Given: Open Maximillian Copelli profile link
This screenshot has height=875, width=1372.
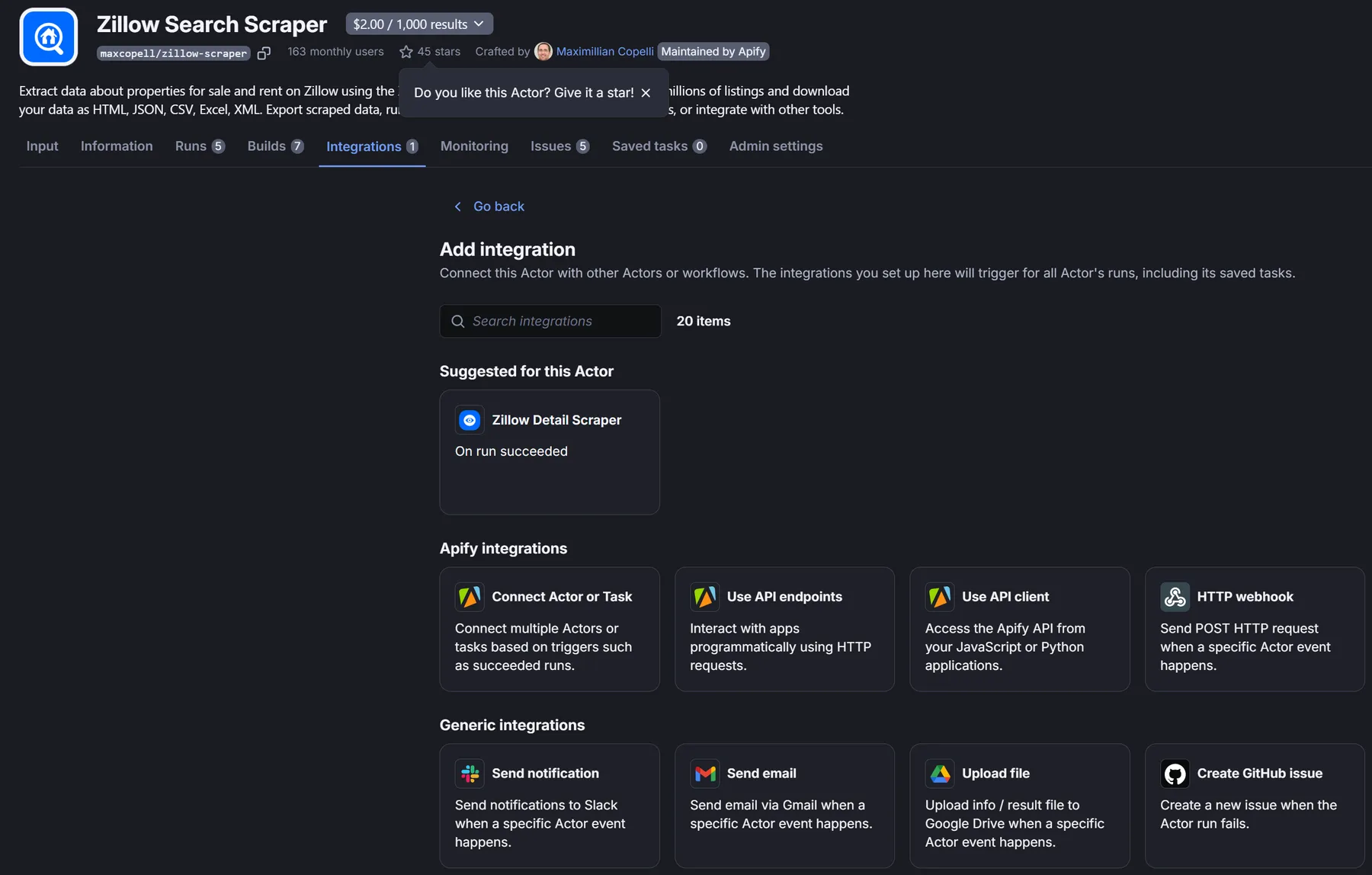Looking at the screenshot, I should tap(604, 51).
